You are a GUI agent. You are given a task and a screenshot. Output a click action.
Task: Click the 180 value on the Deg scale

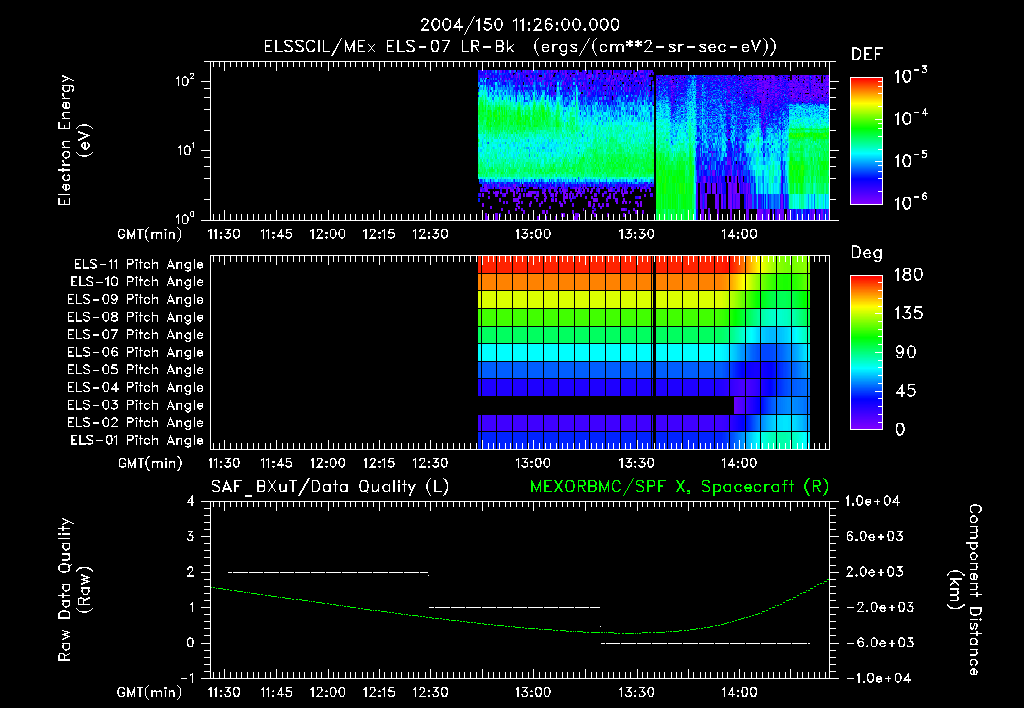(x=908, y=274)
